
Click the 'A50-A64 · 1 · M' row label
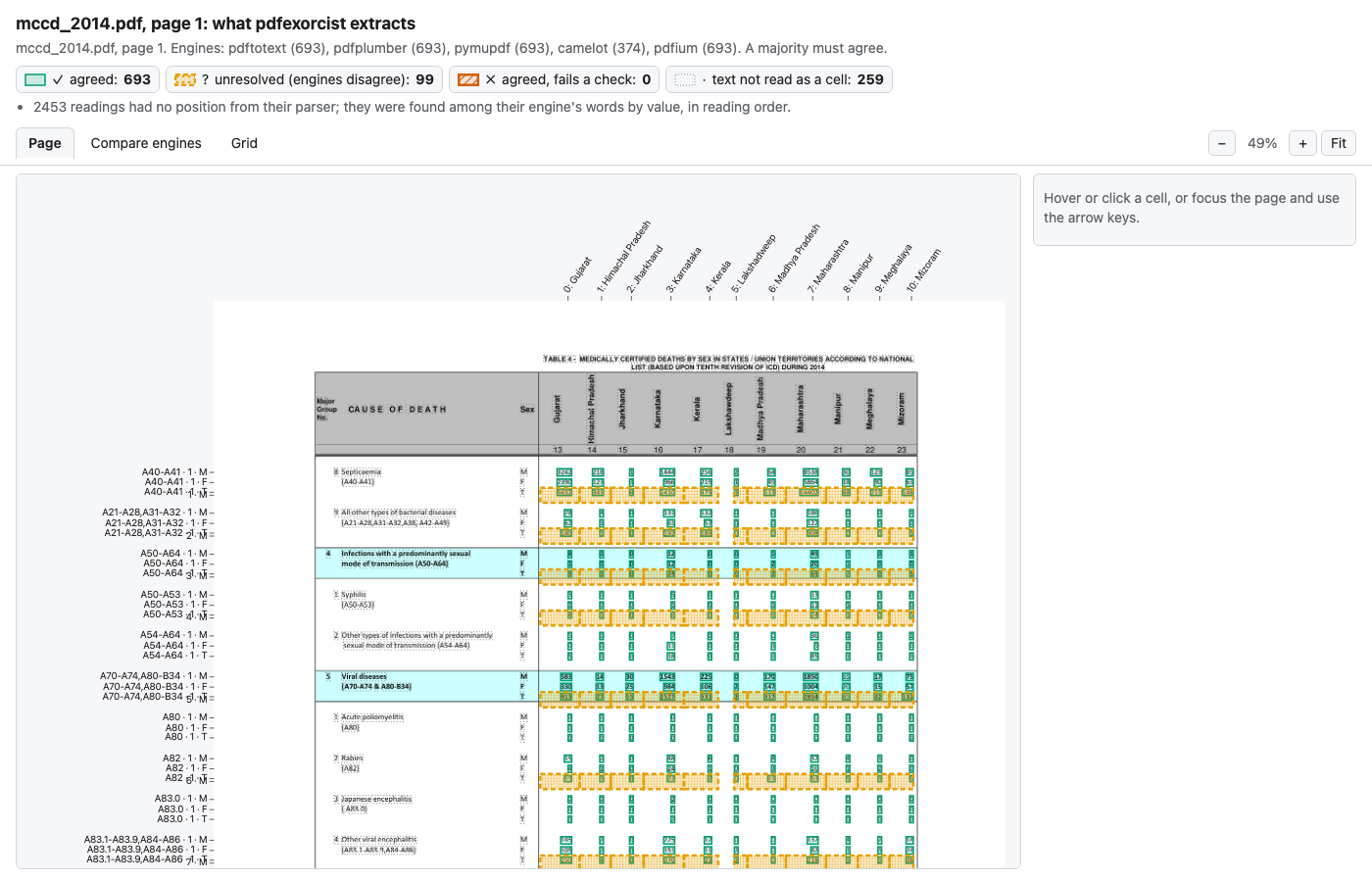point(174,554)
